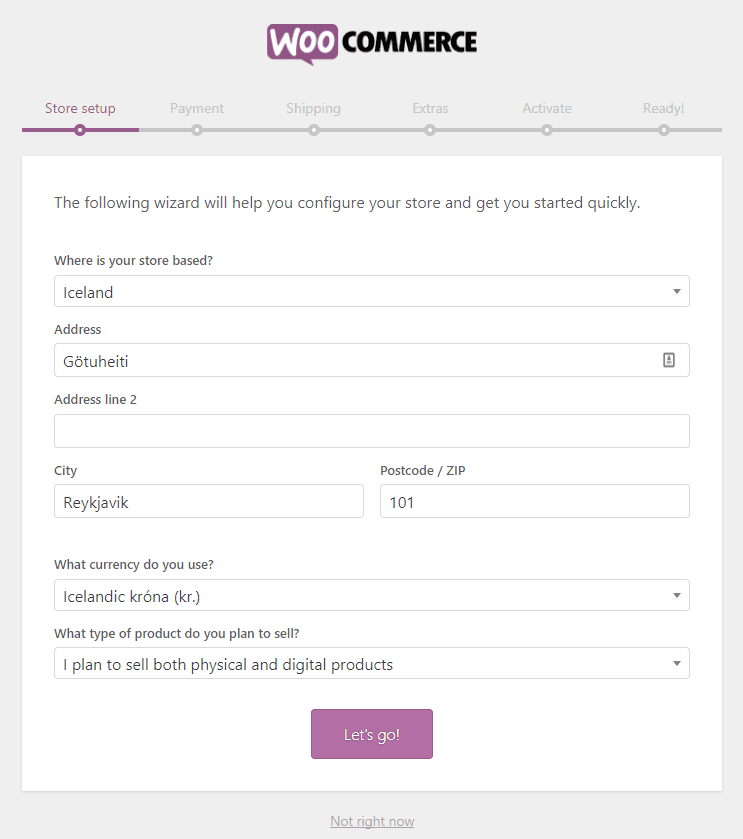Click the Not right now link
Screen dimensions: 743x839
[x=371, y=820]
